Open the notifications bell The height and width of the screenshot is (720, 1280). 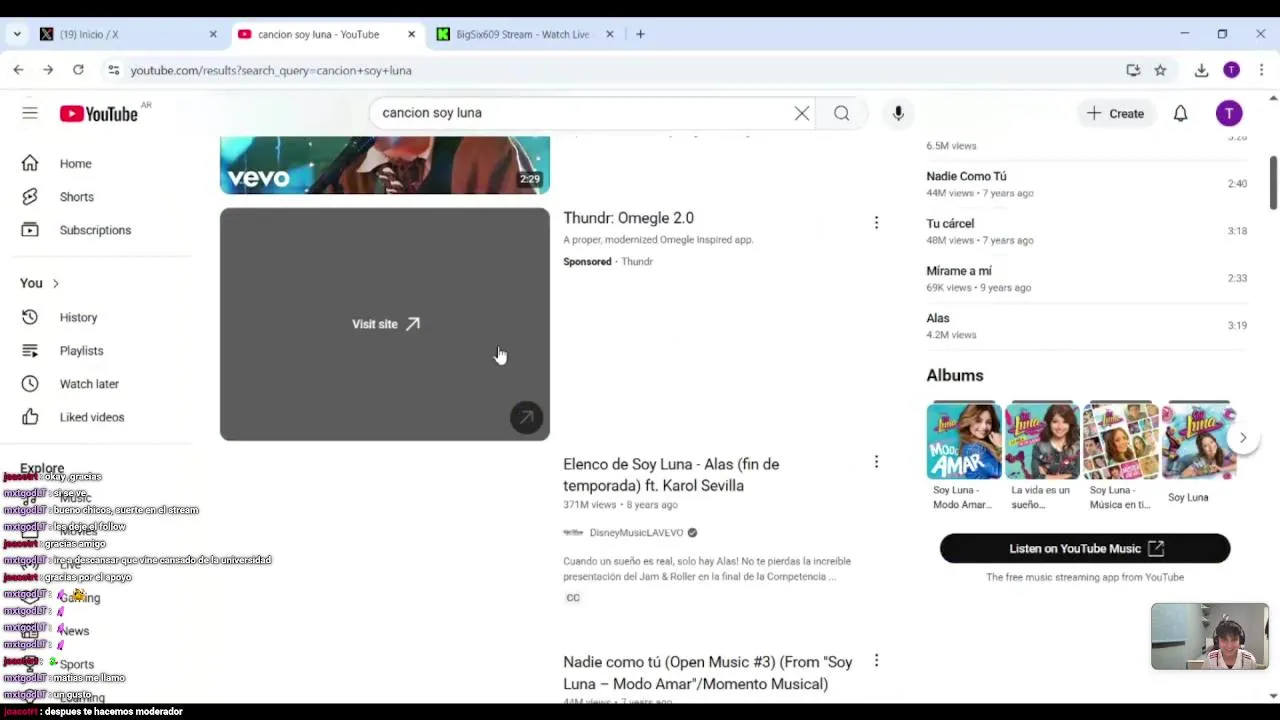point(1180,113)
